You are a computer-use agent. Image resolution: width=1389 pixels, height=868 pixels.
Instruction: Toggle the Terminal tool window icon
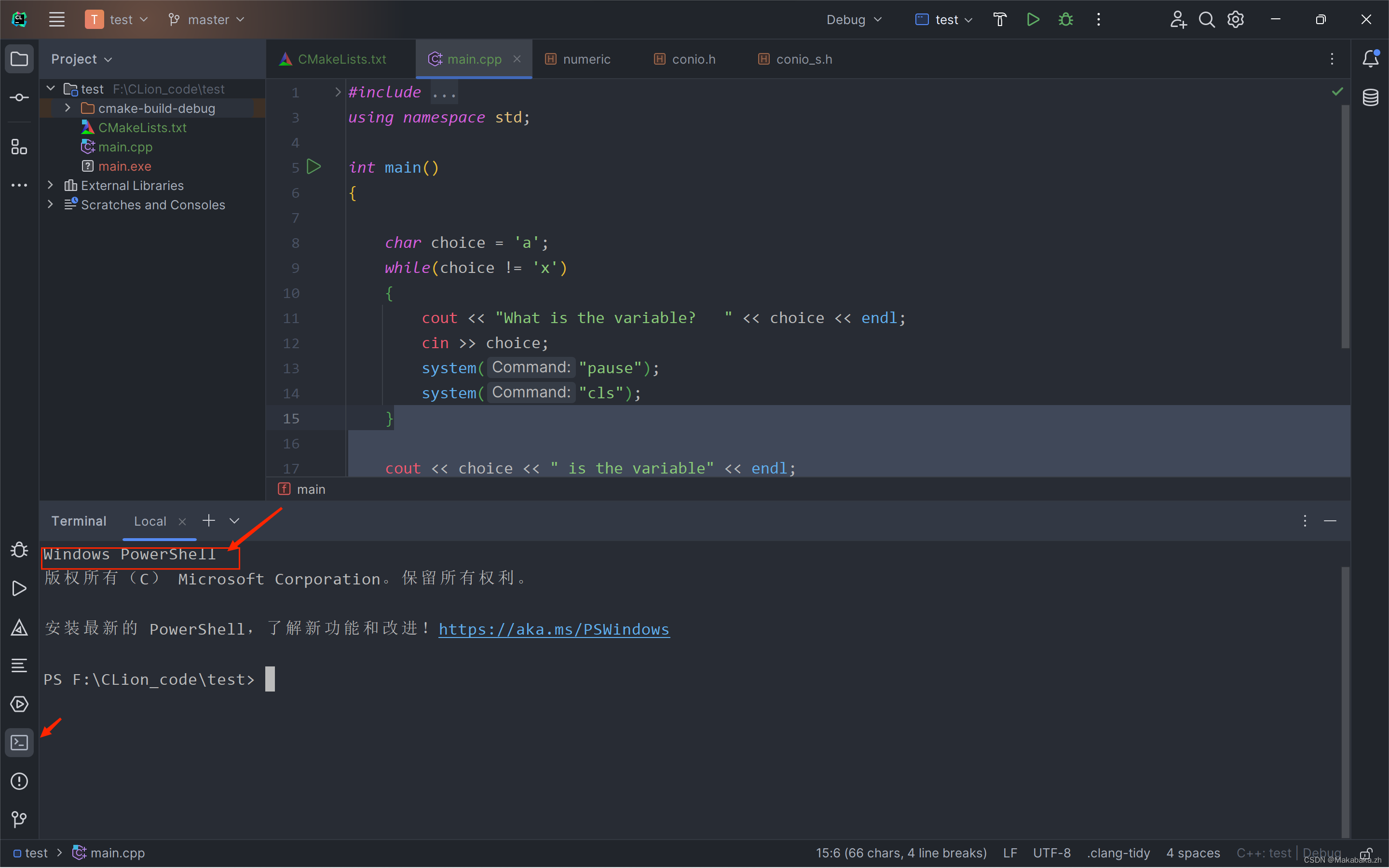(x=19, y=743)
